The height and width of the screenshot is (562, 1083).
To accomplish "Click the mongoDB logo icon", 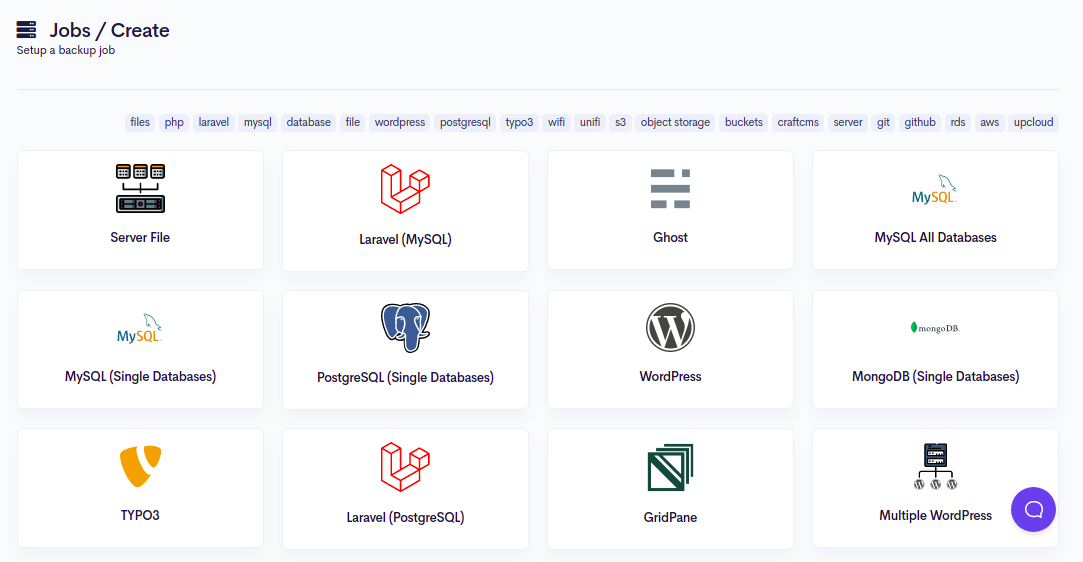I will tap(935, 328).
